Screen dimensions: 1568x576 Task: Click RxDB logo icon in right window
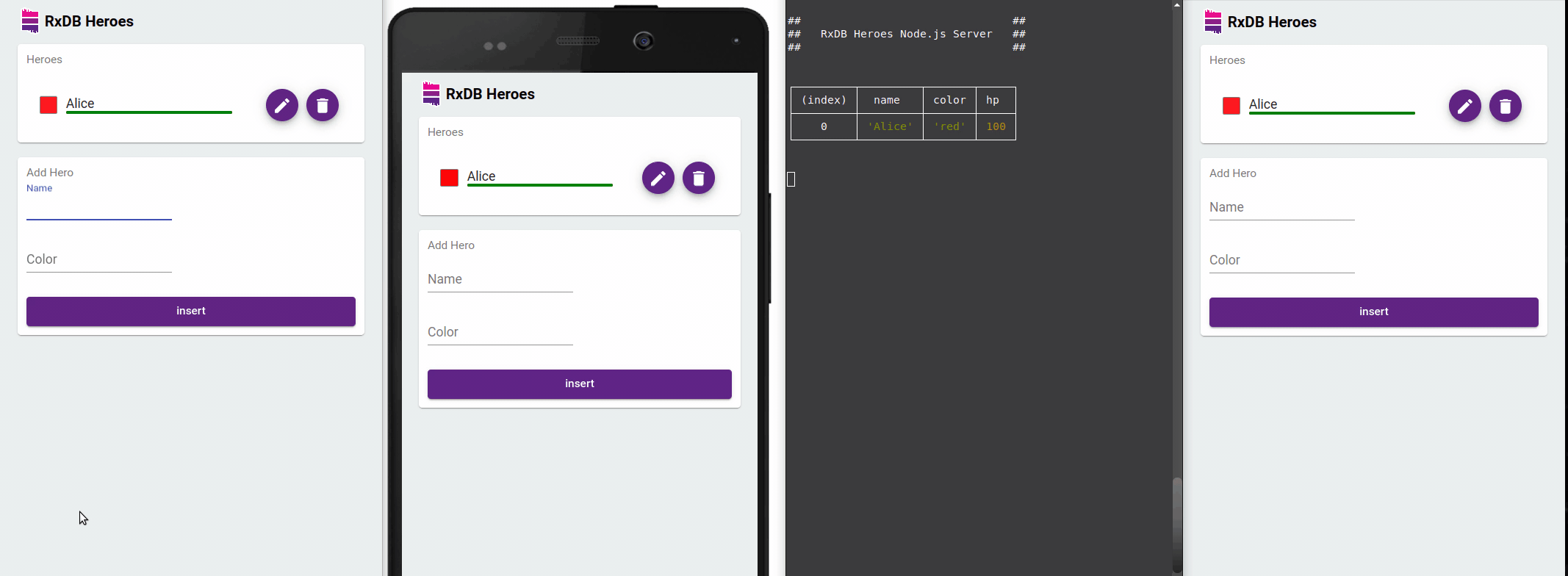coord(1213,22)
